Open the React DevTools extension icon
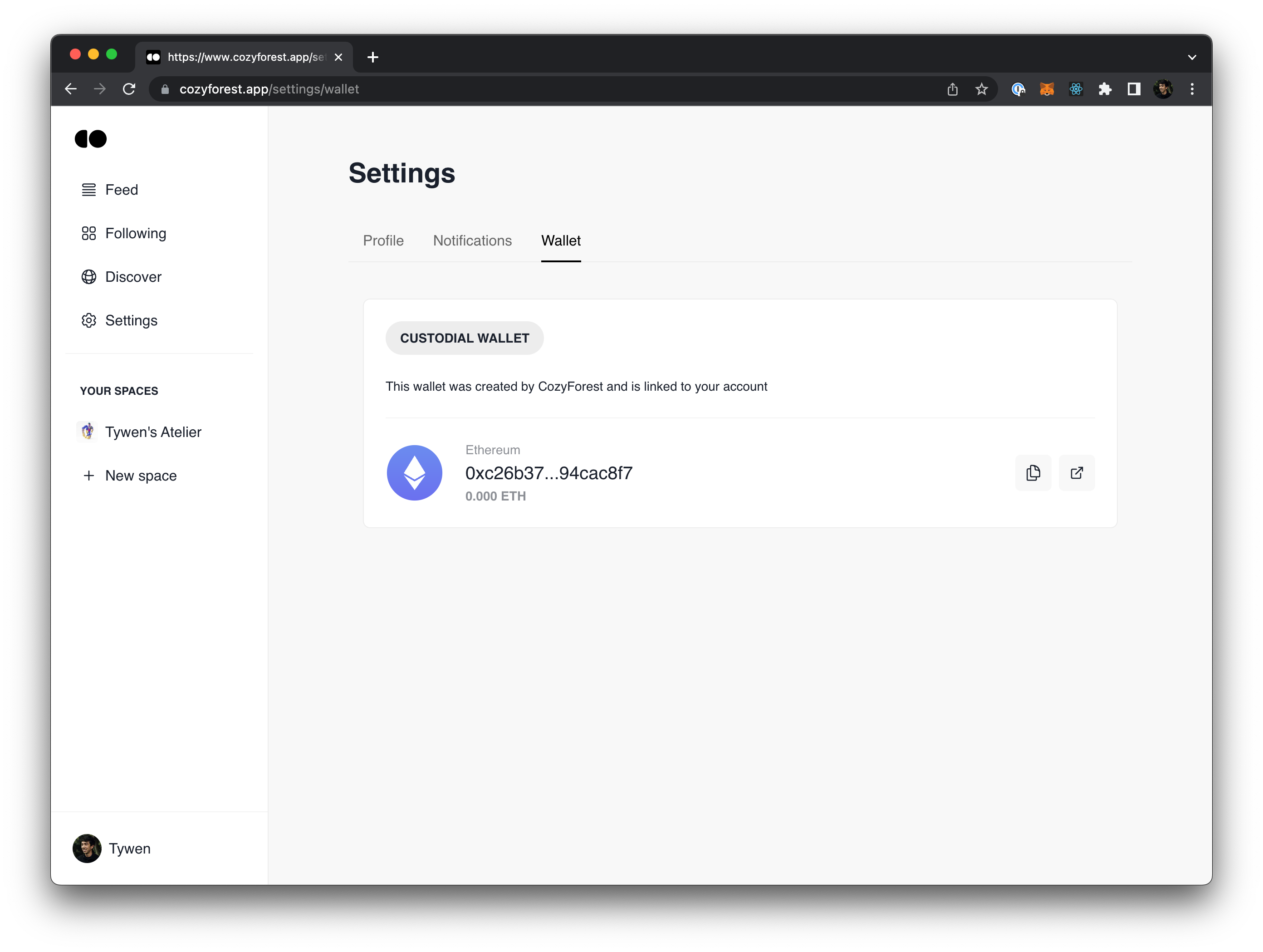 [1076, 89]
